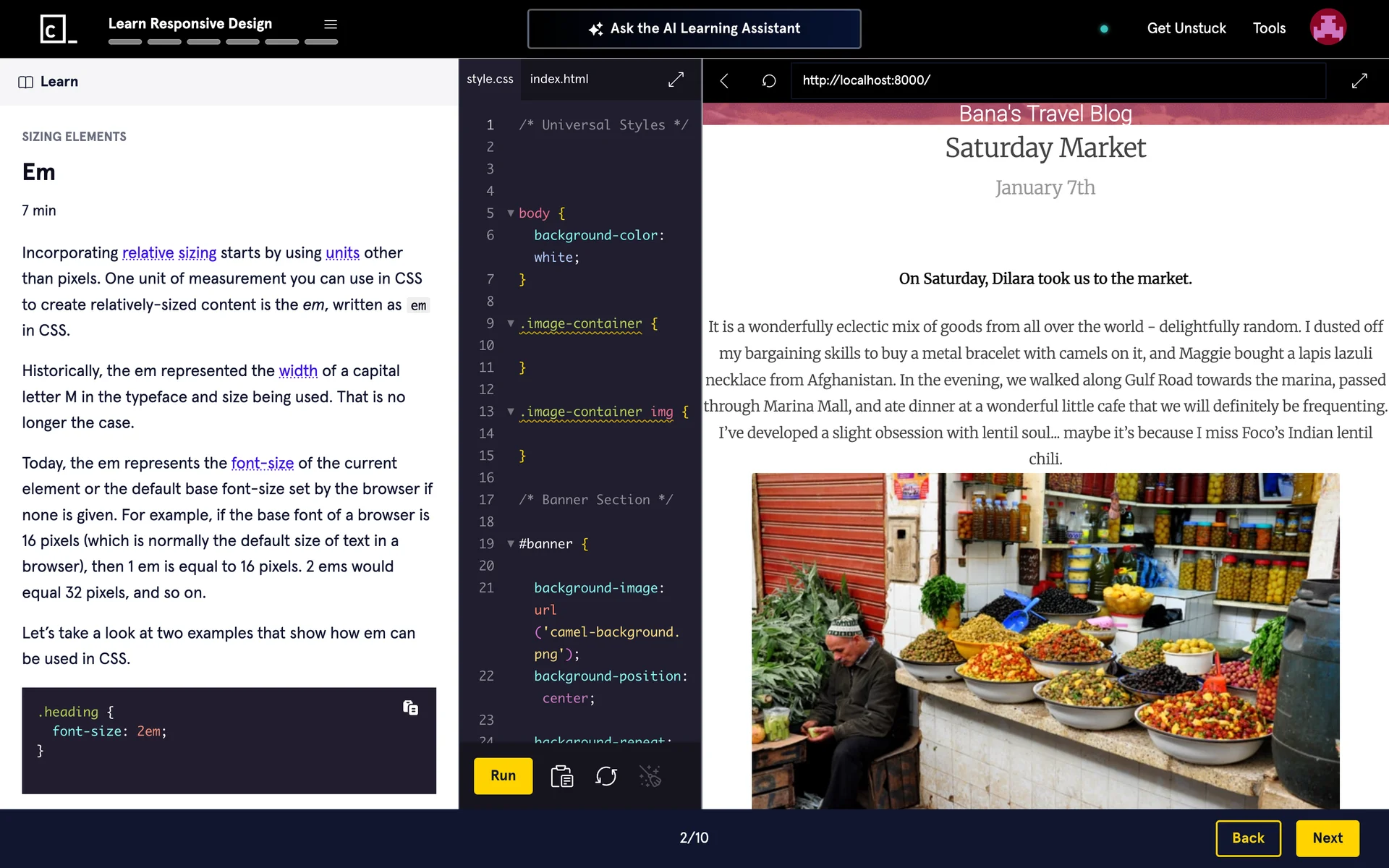This screenshot has height=868, width=1389.
Task: Switch to the index.html tab
Action: coord(558,79)
